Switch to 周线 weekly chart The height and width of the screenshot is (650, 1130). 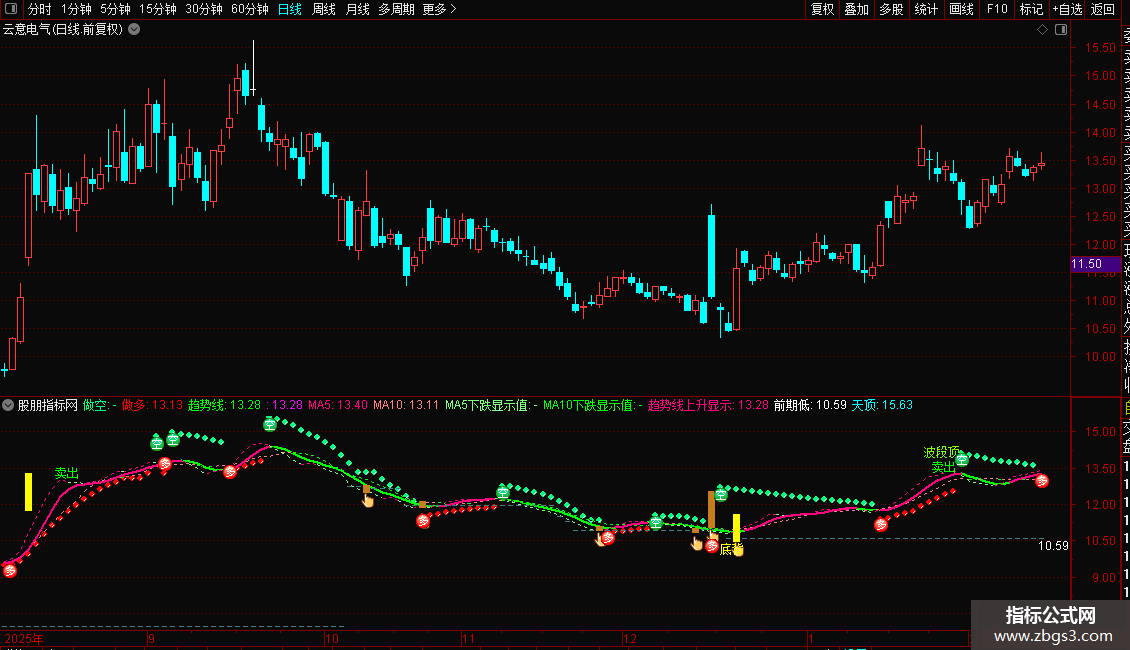tap(324, 9)
